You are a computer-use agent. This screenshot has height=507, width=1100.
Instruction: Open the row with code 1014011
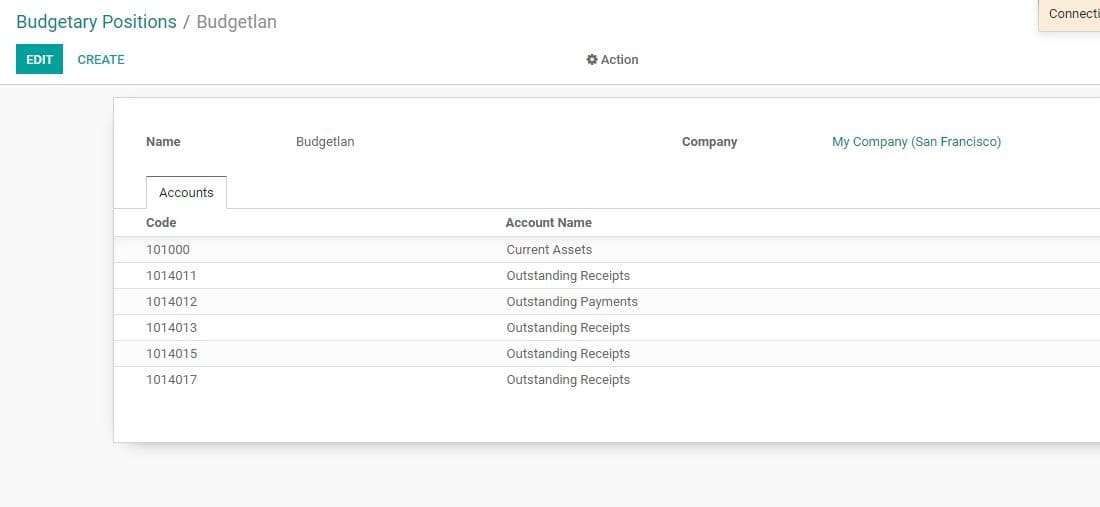click(x=171, y=276)
